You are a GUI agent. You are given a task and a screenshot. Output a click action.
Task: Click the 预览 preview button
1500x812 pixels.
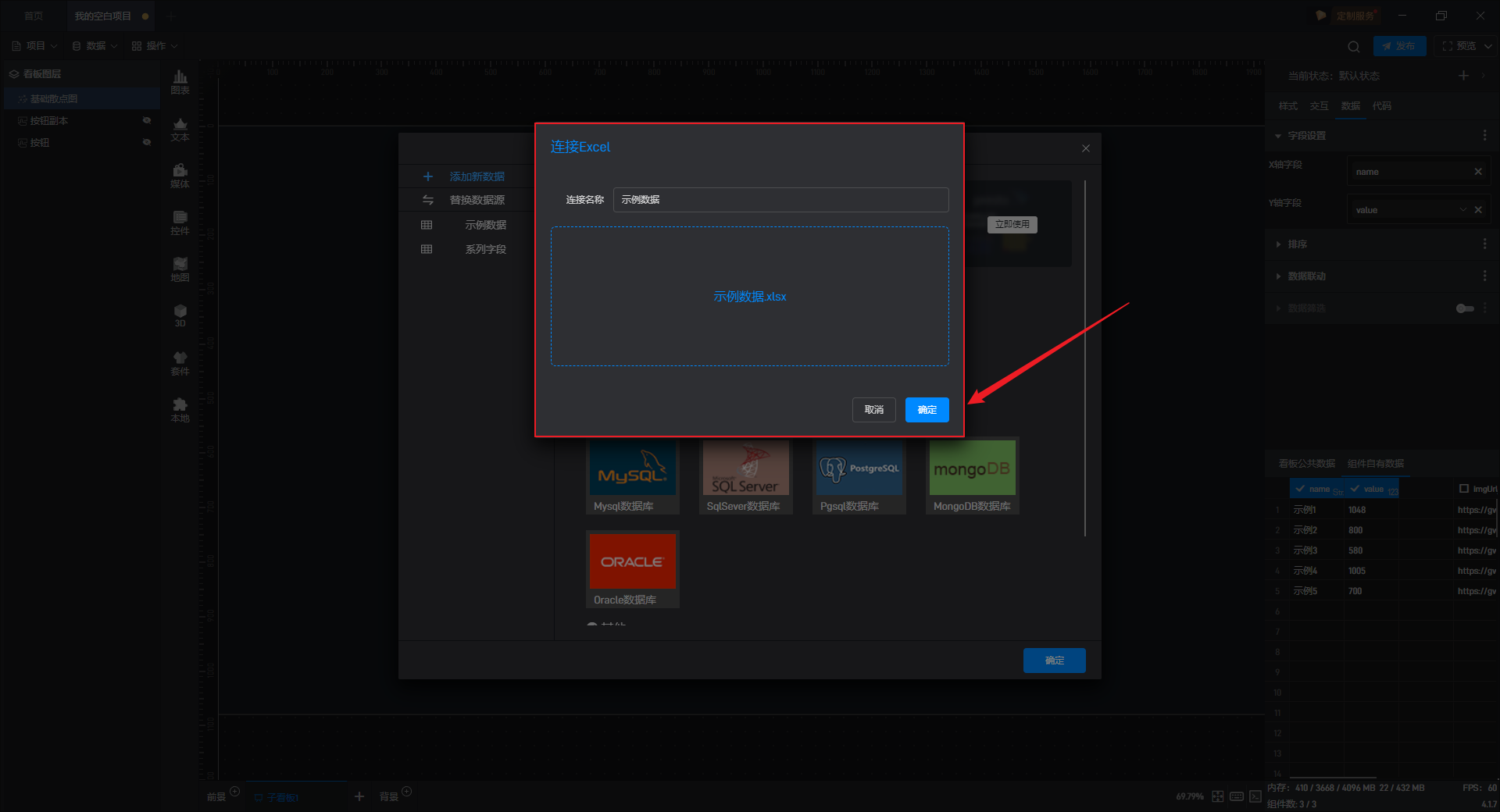[1459, 46]
